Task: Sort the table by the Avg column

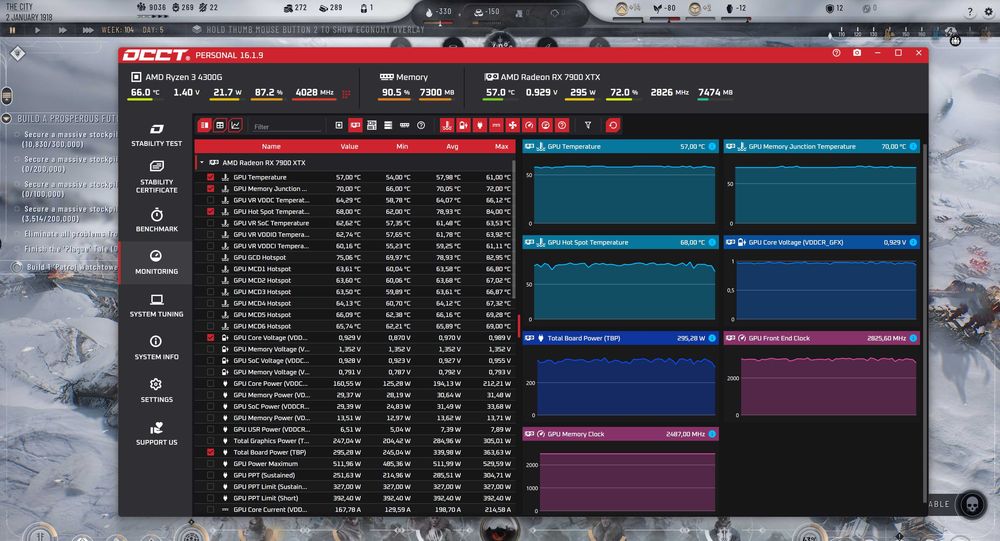Action: pyautogui.click(x=452, y=147)
